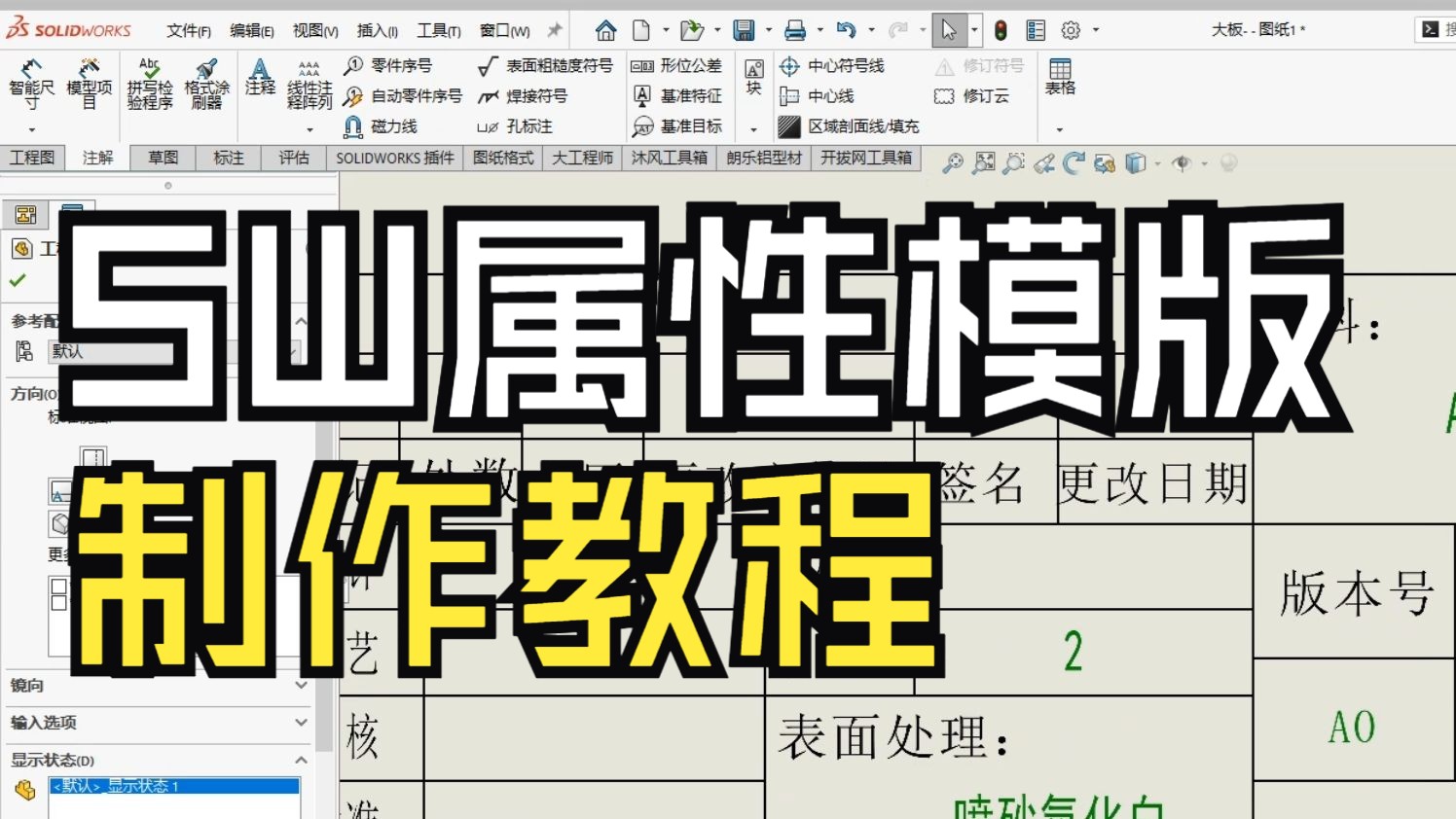
Task: Run 自动零件序号 Auto Balloon
Action: pyautogui.click(x=402, y=96)
